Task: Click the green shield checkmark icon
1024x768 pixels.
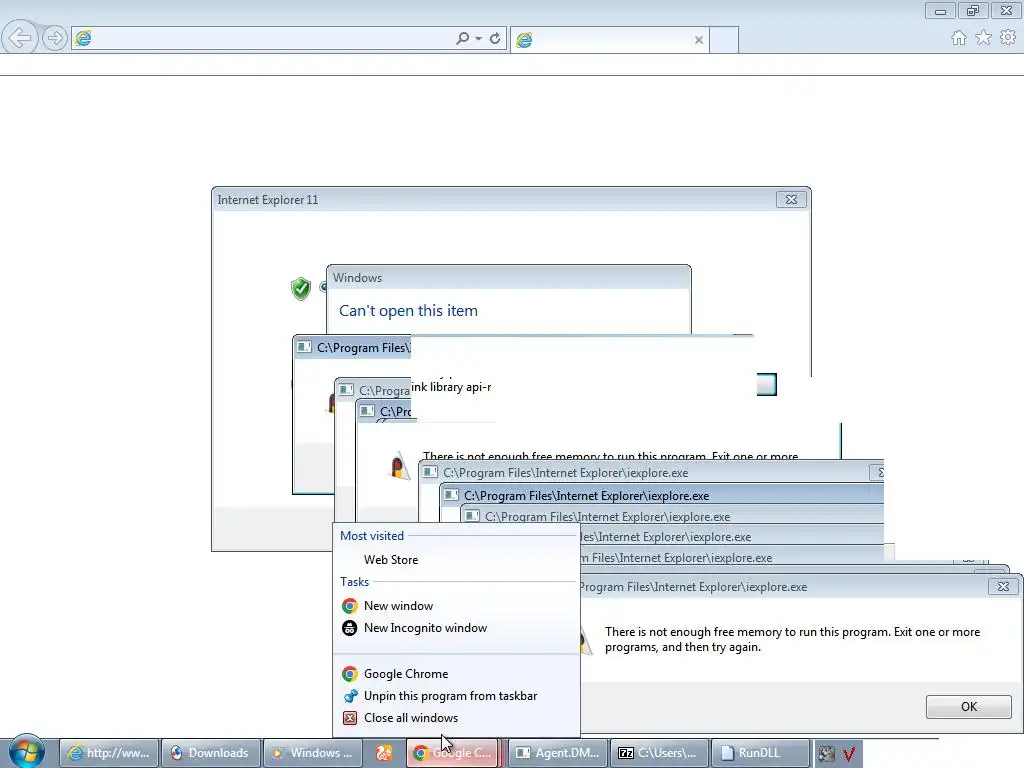Action: click(300, 288)
